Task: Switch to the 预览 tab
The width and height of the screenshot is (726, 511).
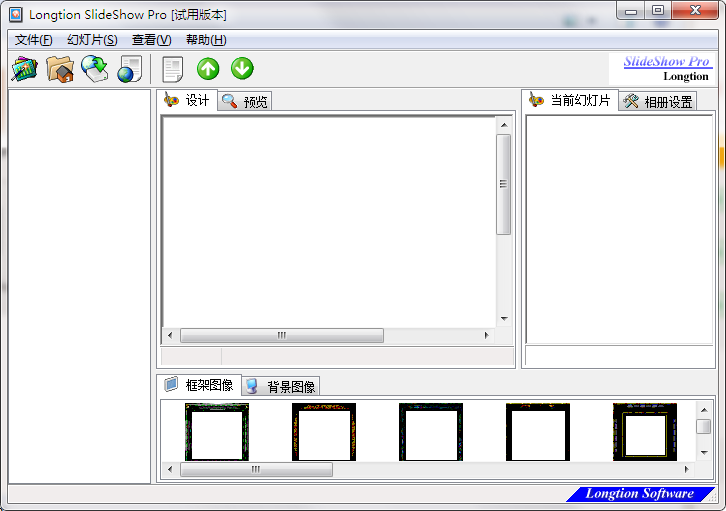Action: pos(245,101)
